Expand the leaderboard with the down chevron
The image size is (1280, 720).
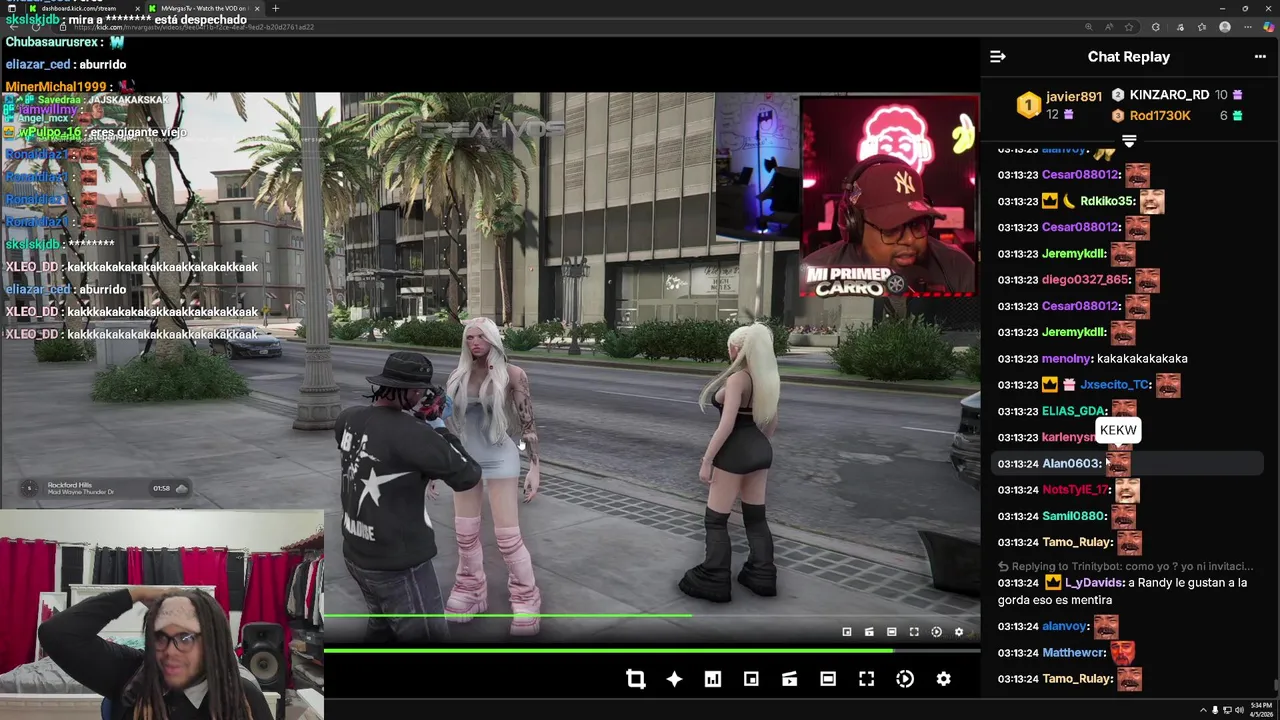1129,141
